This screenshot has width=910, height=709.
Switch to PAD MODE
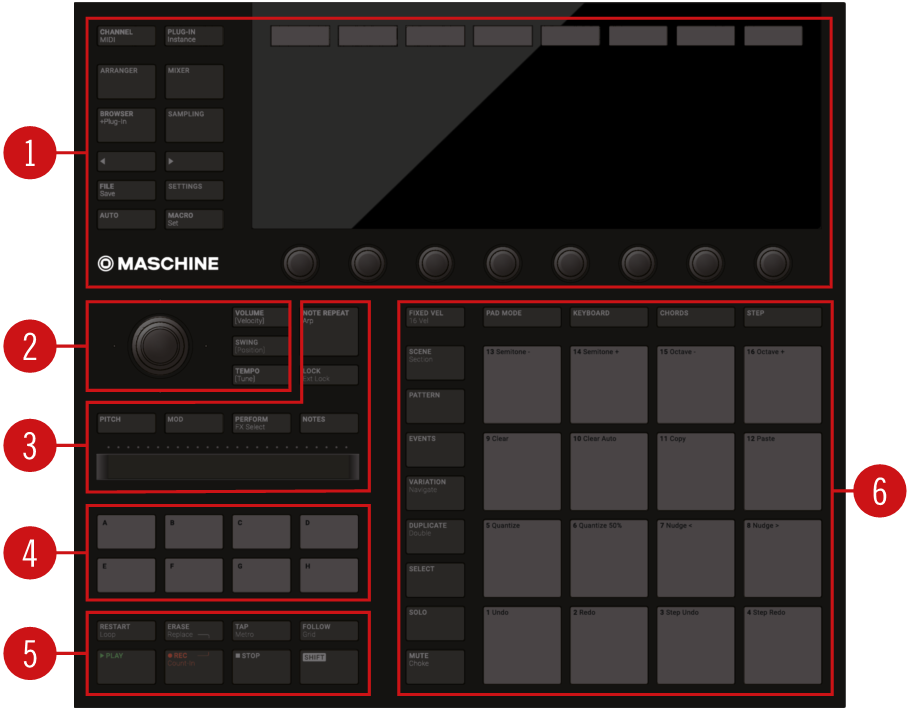[522, 317]
